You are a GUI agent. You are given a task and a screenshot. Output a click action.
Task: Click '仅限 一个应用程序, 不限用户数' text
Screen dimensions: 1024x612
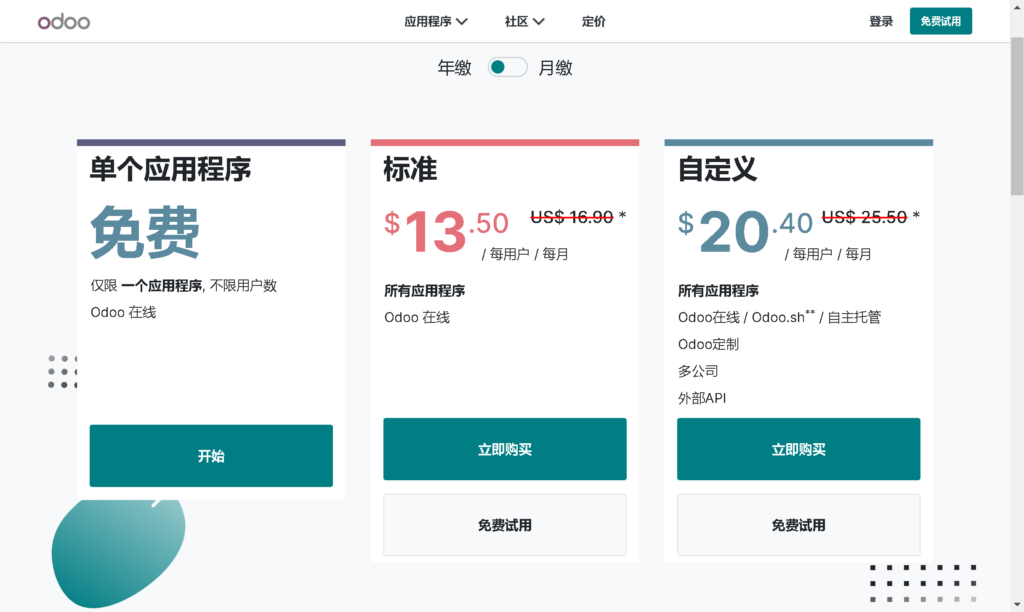184,285
